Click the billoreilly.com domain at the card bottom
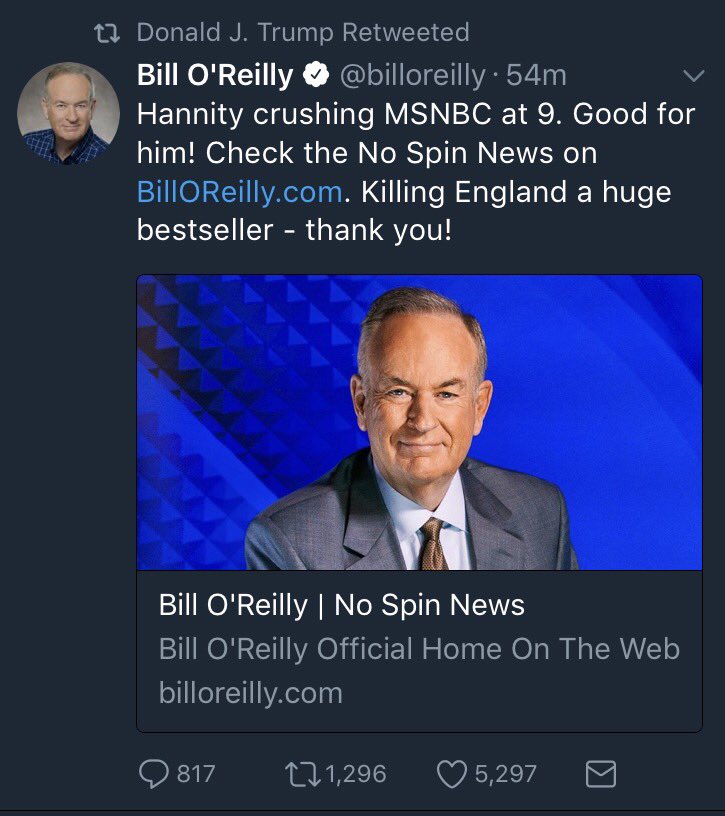 (x=250, y=692)
